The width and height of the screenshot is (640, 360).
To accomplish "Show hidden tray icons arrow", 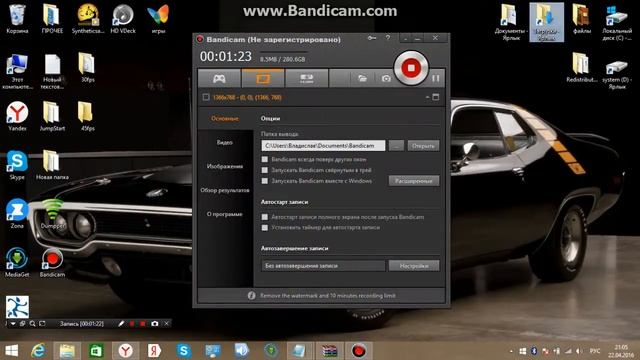I will click(511, 351).
